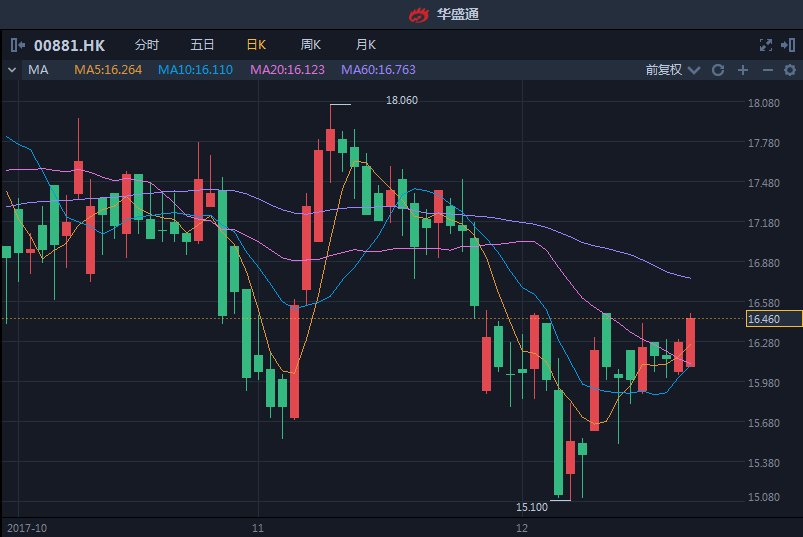Image resolution: width=803 pixels, height=537 pixels.
Task: Switch to 分时 intraday tab
Action: [x=146, y=45]
